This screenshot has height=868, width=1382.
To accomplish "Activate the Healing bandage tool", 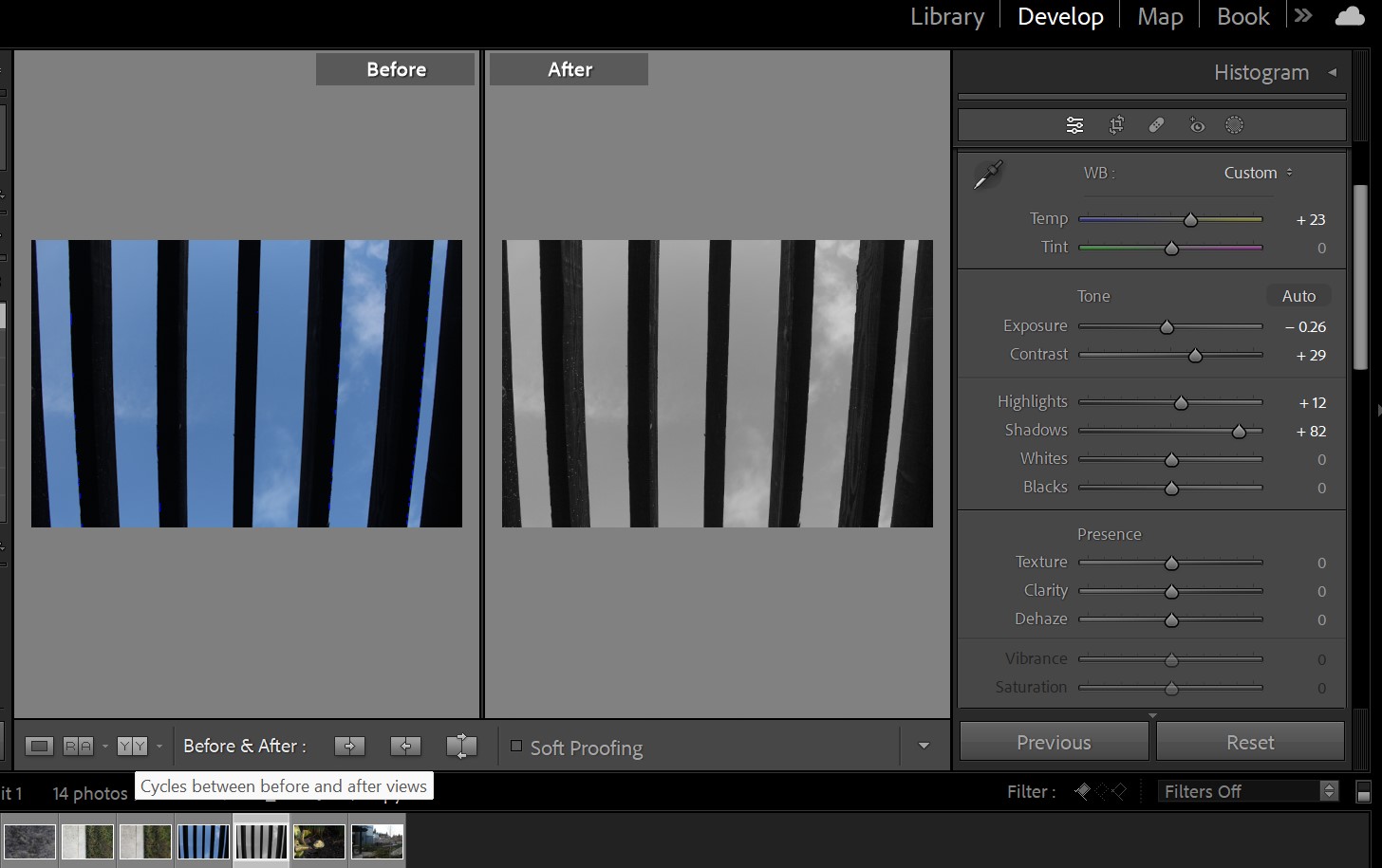I will click(x=1156, y=125).
